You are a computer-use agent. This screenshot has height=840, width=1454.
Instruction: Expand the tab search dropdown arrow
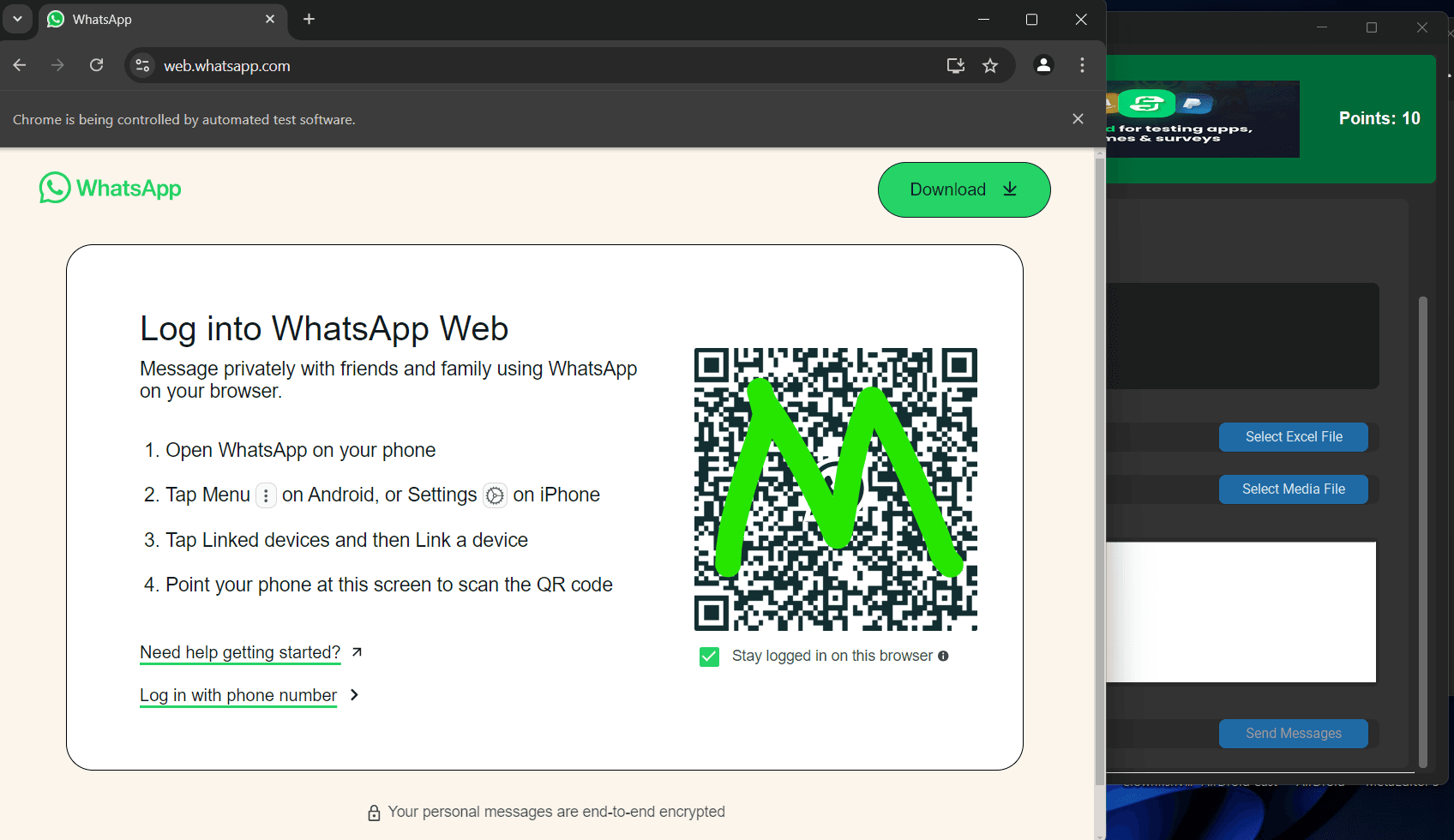click(x=17, y=19)
